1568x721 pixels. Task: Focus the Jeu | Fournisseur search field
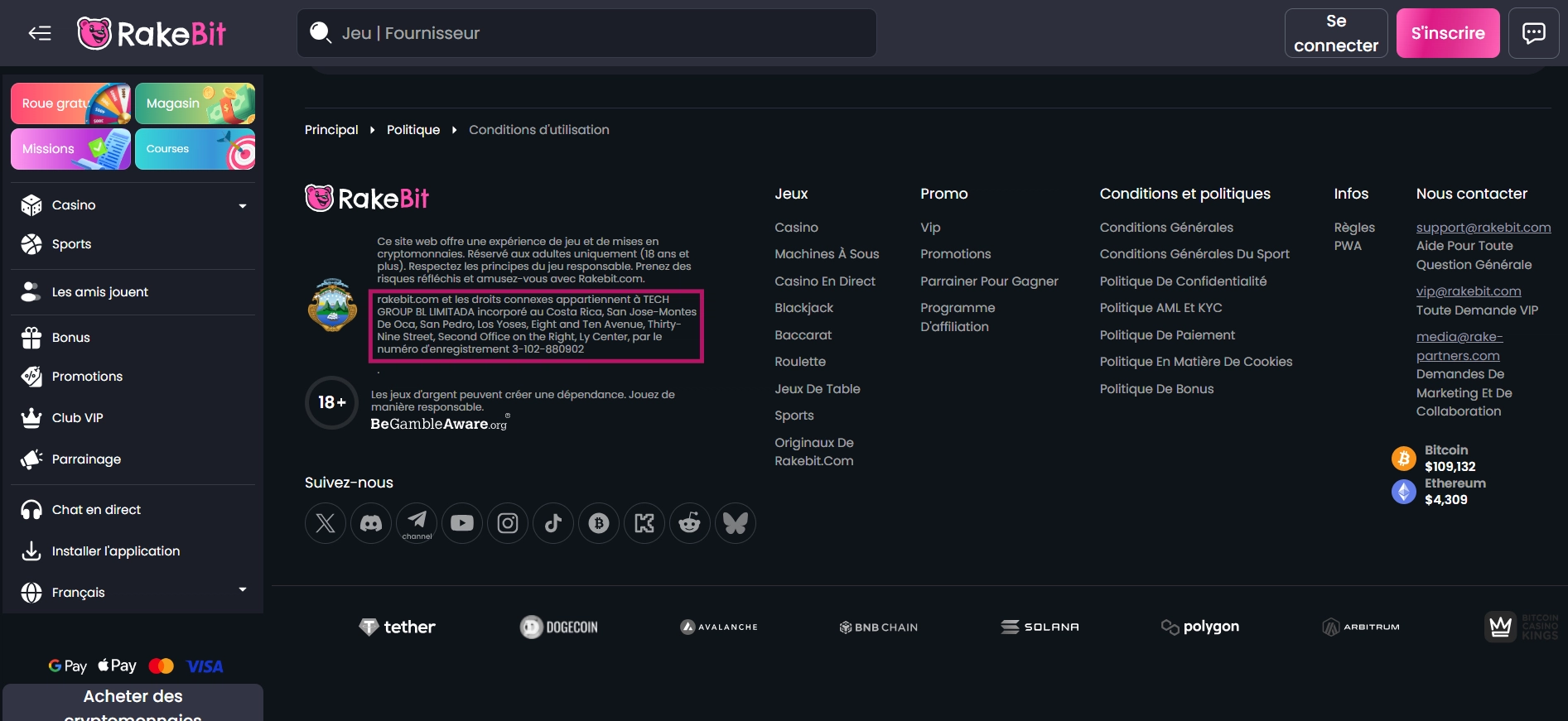click(586, 33)
